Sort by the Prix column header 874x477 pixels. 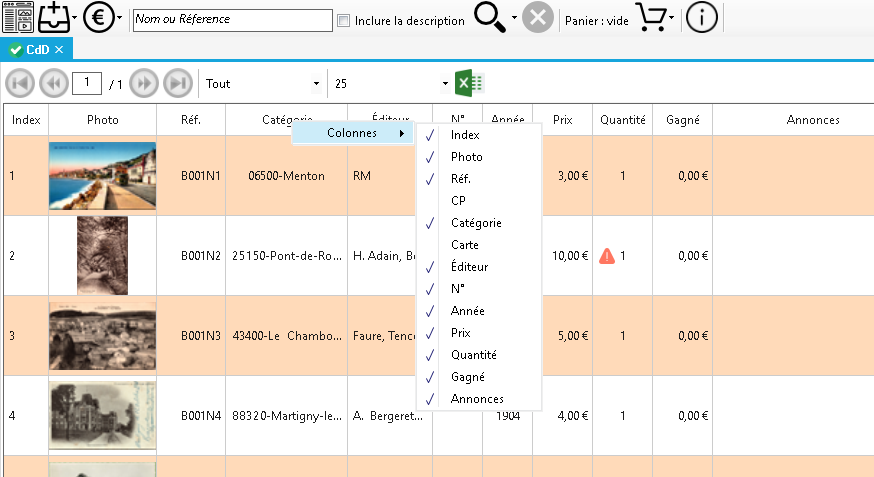(563, 120)
